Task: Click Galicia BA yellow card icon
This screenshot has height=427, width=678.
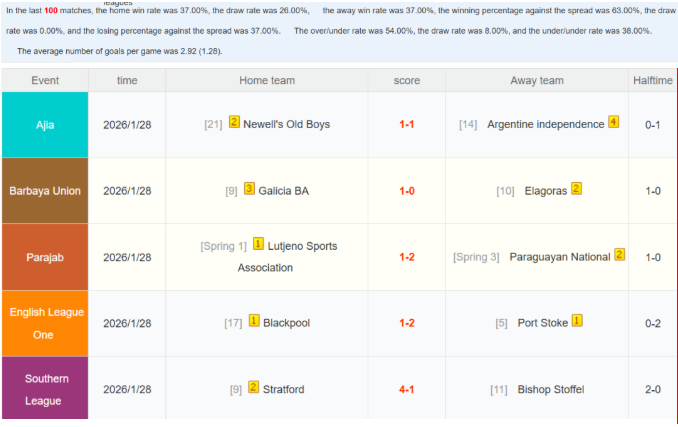Action: [x=249, y=189]
